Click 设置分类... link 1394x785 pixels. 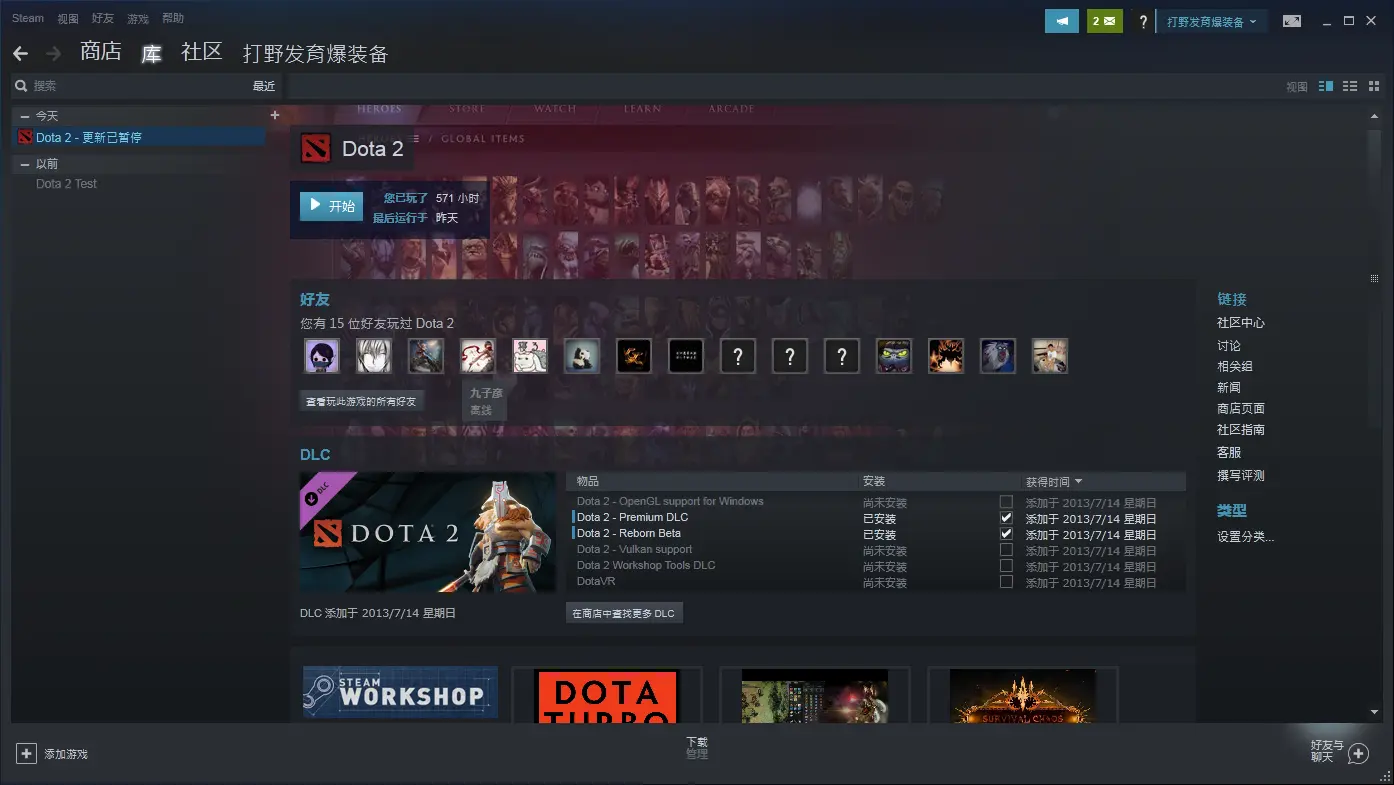(x=1246, y=537)
